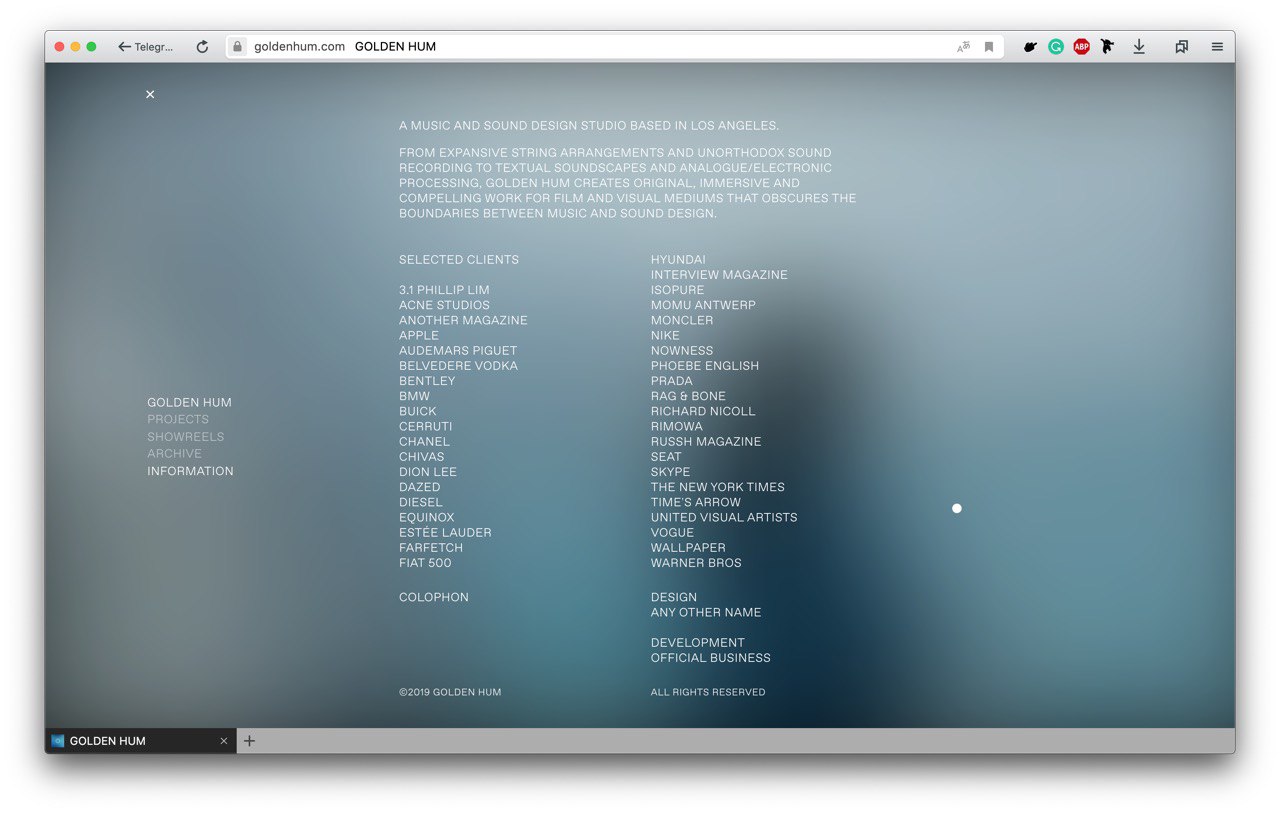Click the COLOPHON heading
The width and height of the screenshot is (1280, 813).
[x=434, y=598]
